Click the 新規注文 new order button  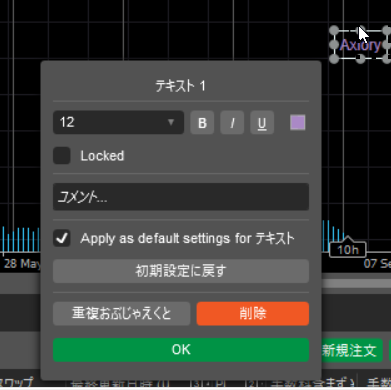point(350,350)
